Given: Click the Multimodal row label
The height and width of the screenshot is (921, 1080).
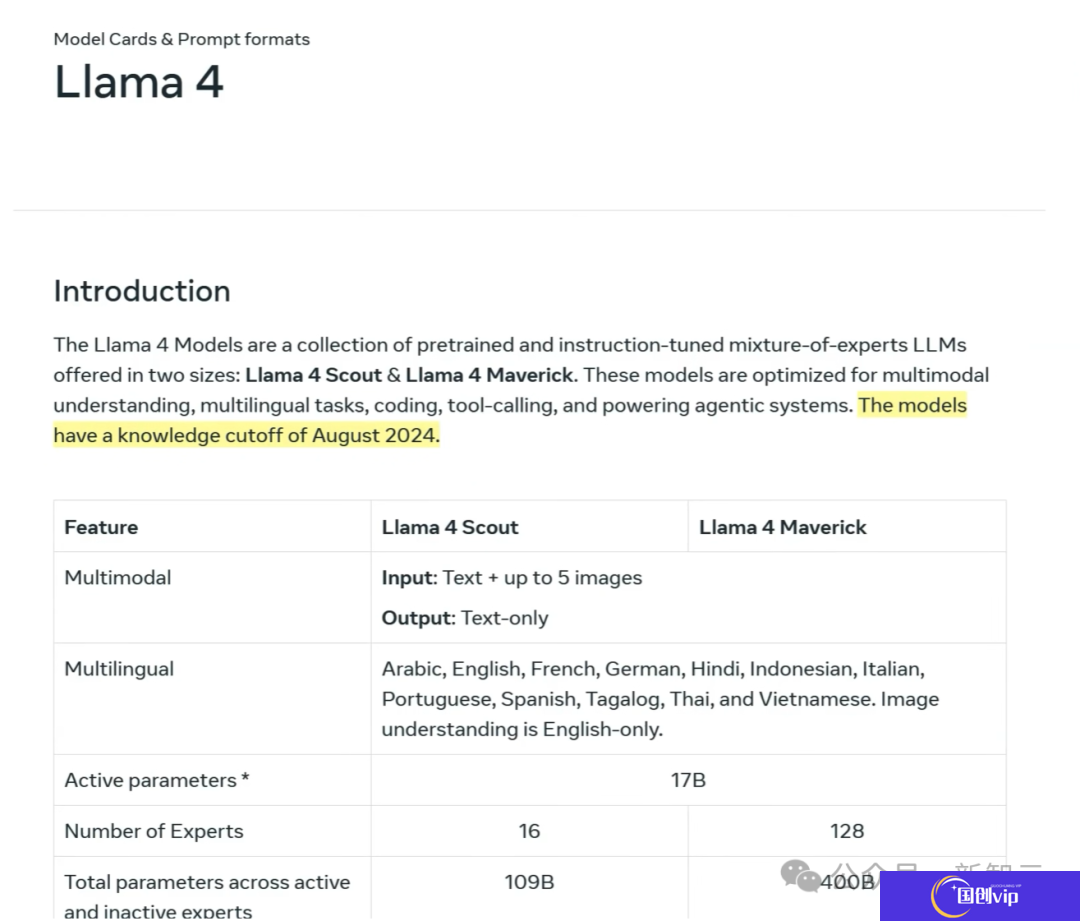Looking at the screenshot, I should tap(118, 577).
